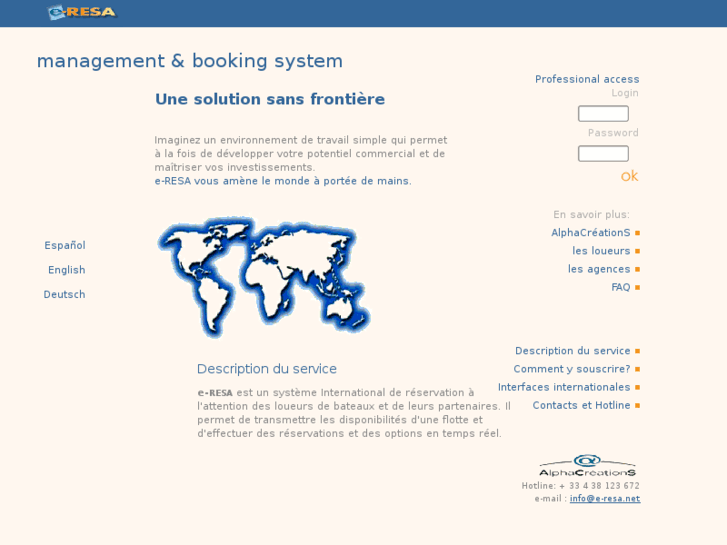Click the e-RESA logo in header
The width and height of the screenshot is (727, 545).
82,12
